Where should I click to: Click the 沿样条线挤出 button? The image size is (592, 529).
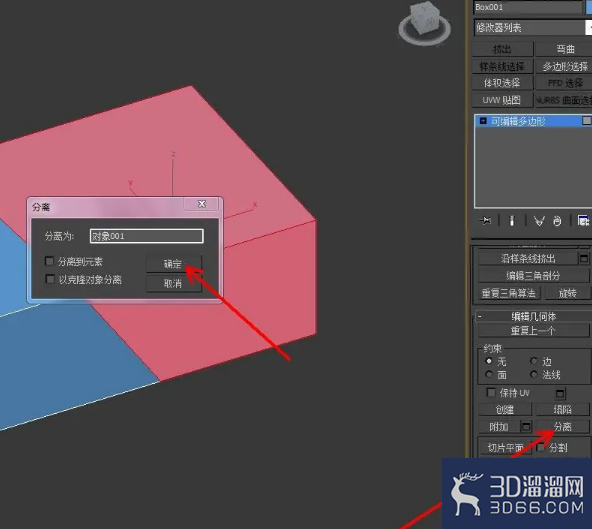pos(528,259)
